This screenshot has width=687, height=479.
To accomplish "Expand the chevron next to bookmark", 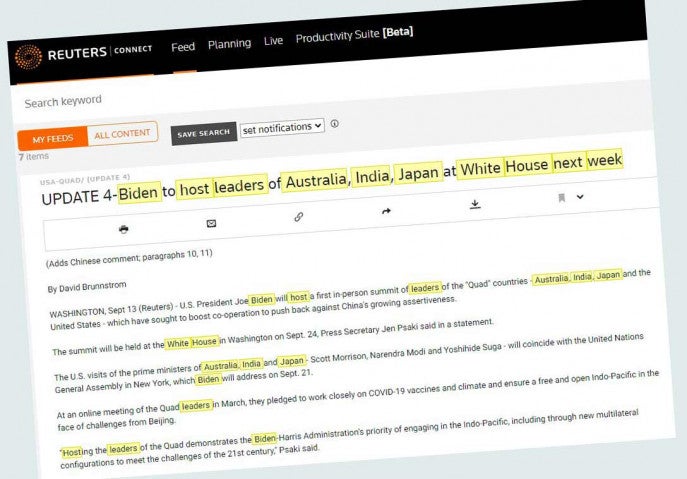I will (x=580, y=197).
